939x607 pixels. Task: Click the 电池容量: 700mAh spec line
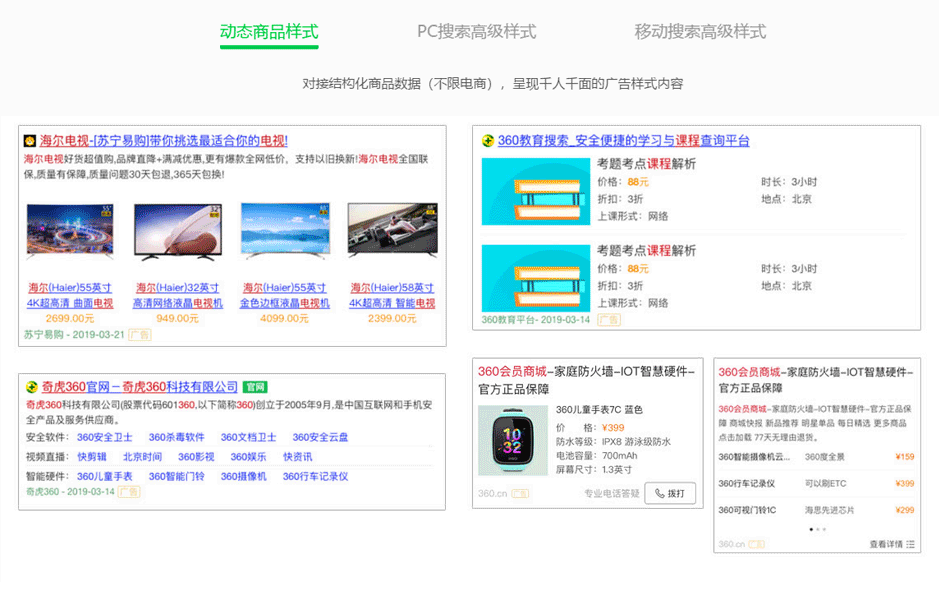pos(596,456)
